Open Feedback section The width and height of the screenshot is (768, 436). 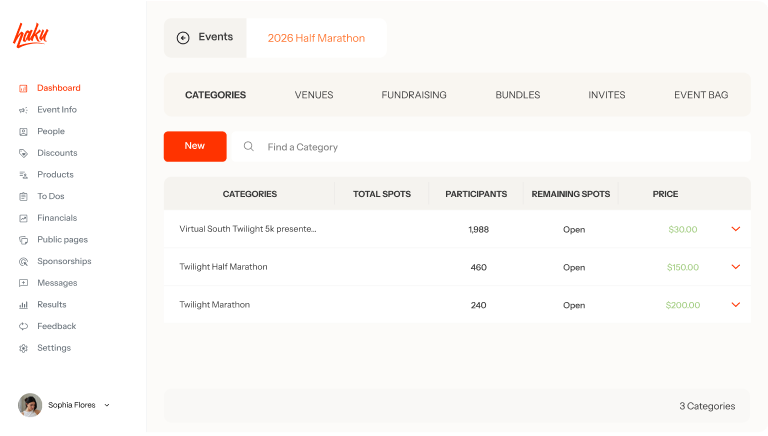pyautogui.click(x=57, y=326)
